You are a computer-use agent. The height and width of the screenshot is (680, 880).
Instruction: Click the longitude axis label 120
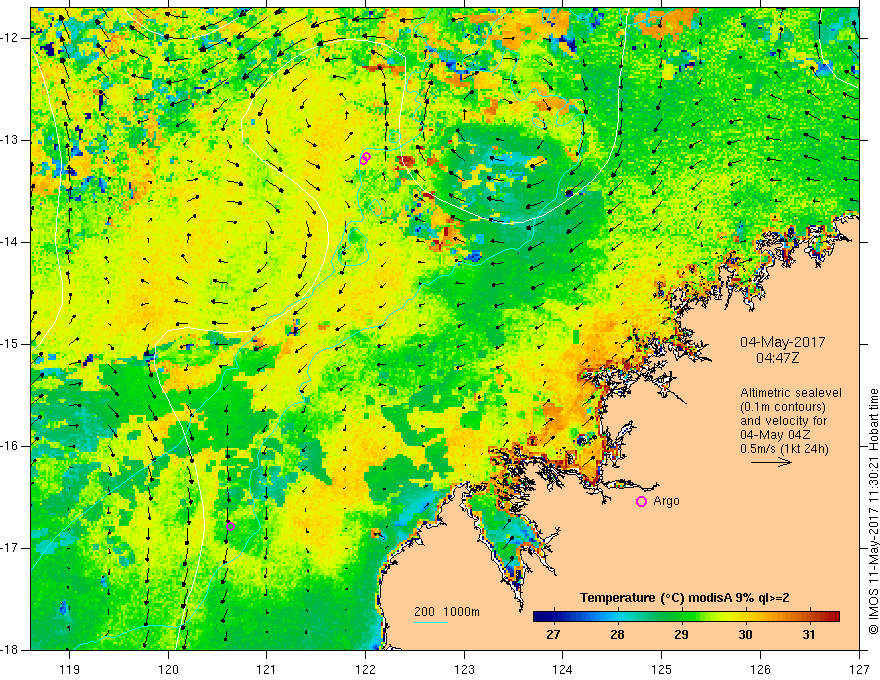coord(168,669)
